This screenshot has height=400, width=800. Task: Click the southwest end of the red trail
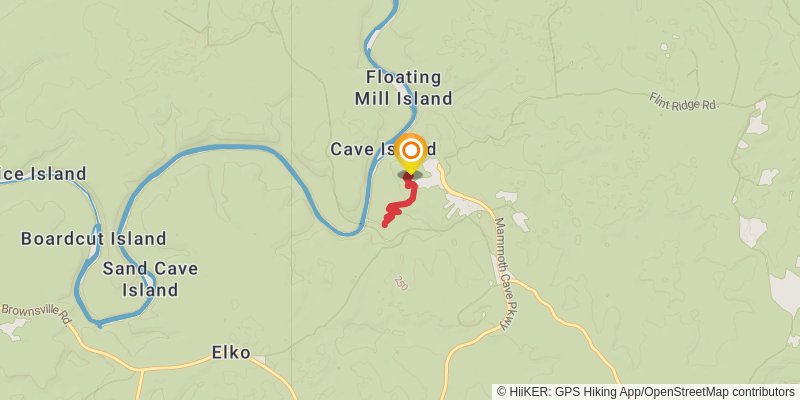click(x=386, y=223)
